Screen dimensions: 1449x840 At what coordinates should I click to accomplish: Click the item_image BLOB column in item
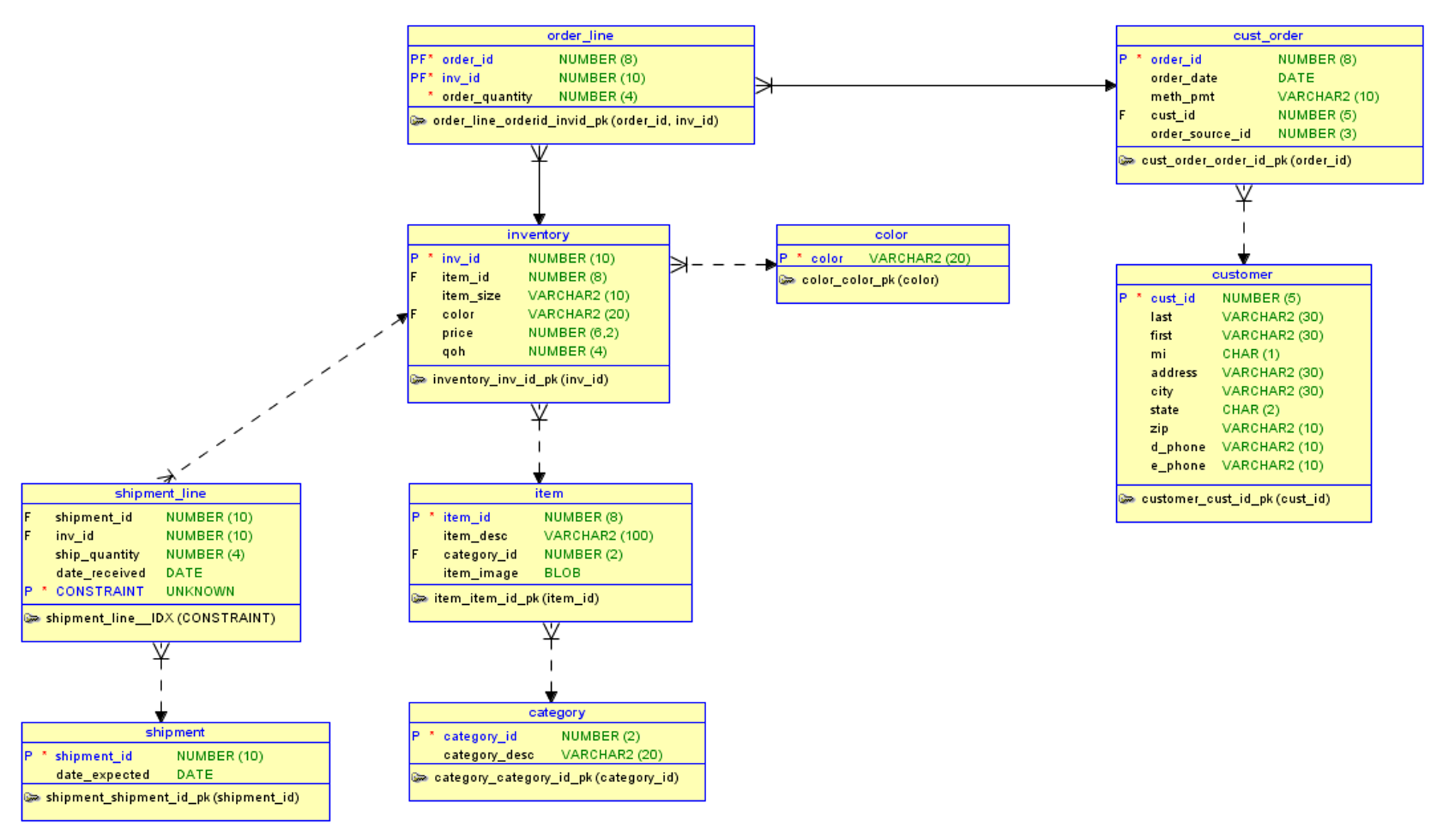[482, 573]
